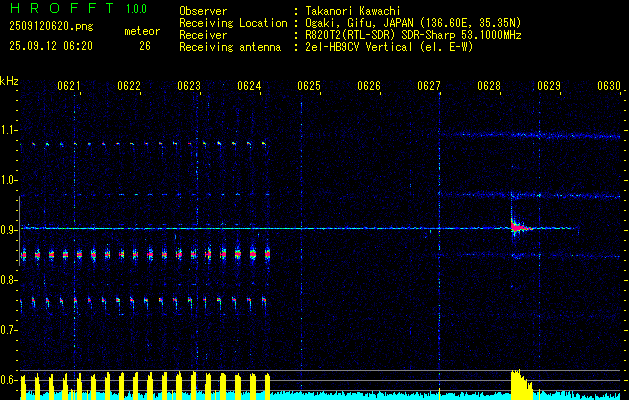The width and height of the screenshot is (629, 400).
Task: Select receiver text R820T2(RTL-SDR) SDR-Sharp 53.1000MHz
Action: coord(413,35)
